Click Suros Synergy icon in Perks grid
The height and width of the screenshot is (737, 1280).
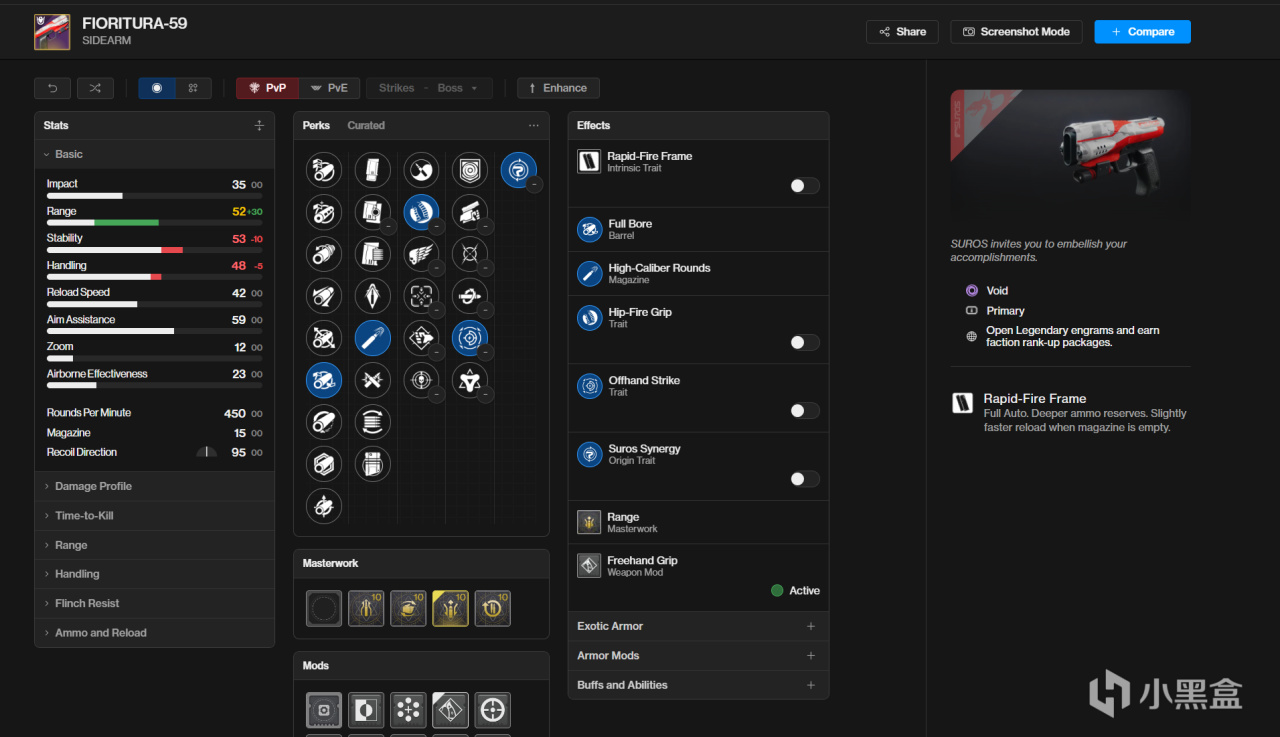[x=518, y=170]
